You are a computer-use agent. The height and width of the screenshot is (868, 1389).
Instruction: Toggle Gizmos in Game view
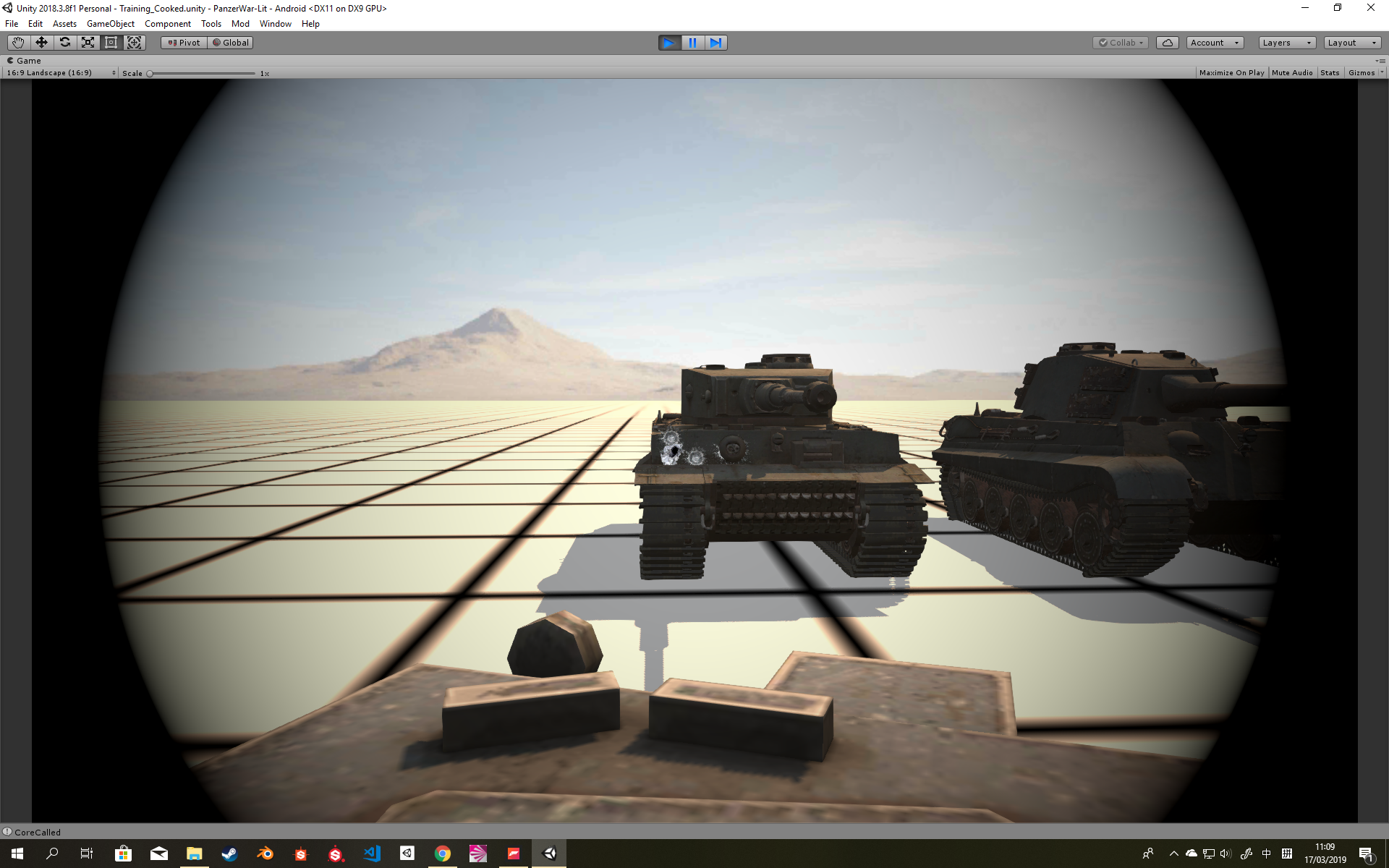[x=1362, y=73]
